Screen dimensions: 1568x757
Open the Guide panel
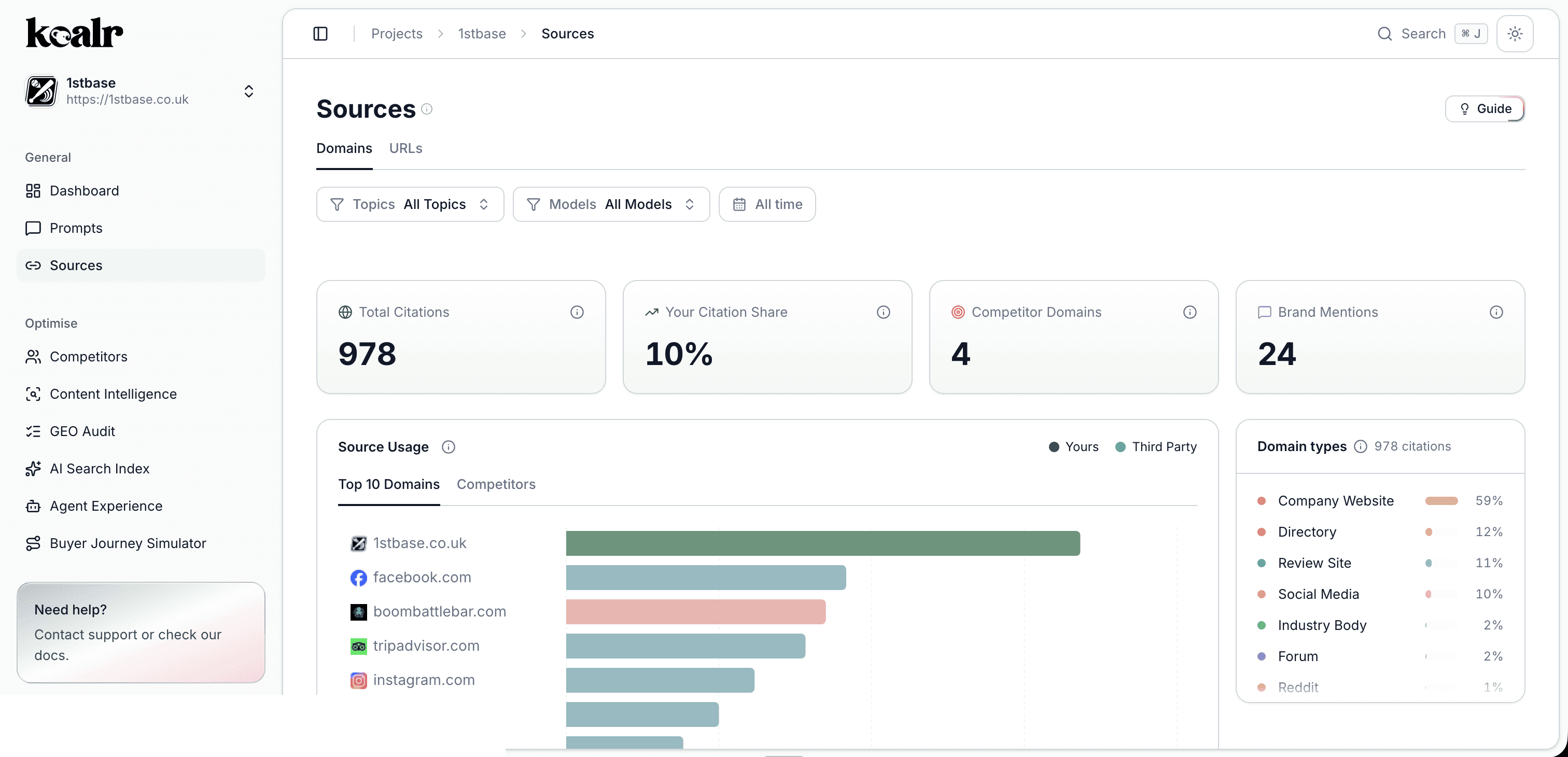tap(1485, 108)
